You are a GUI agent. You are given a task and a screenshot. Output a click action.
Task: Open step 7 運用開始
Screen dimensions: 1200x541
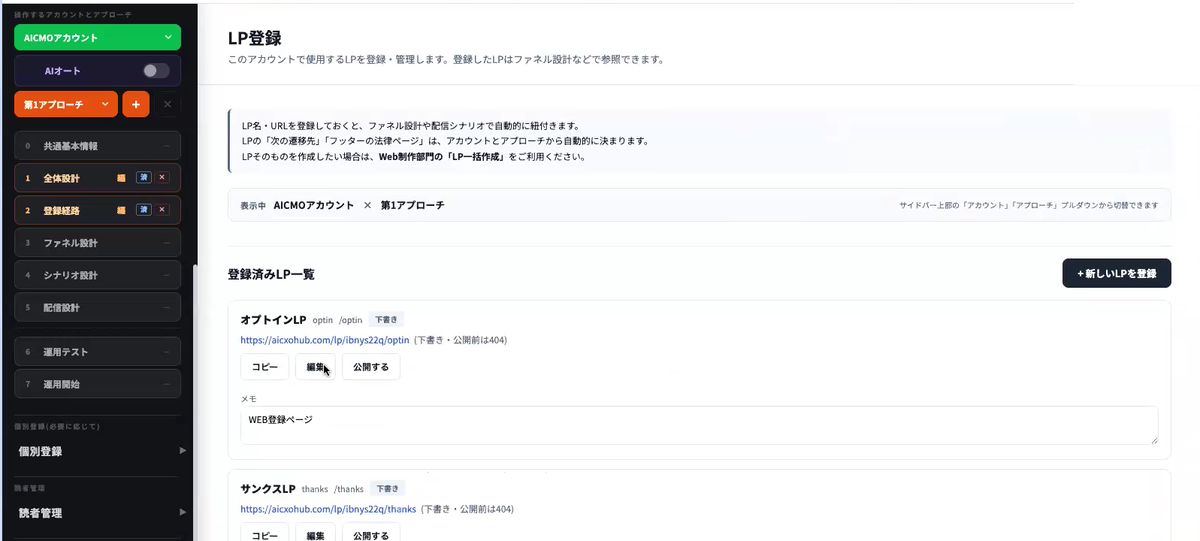pos(97,384)
